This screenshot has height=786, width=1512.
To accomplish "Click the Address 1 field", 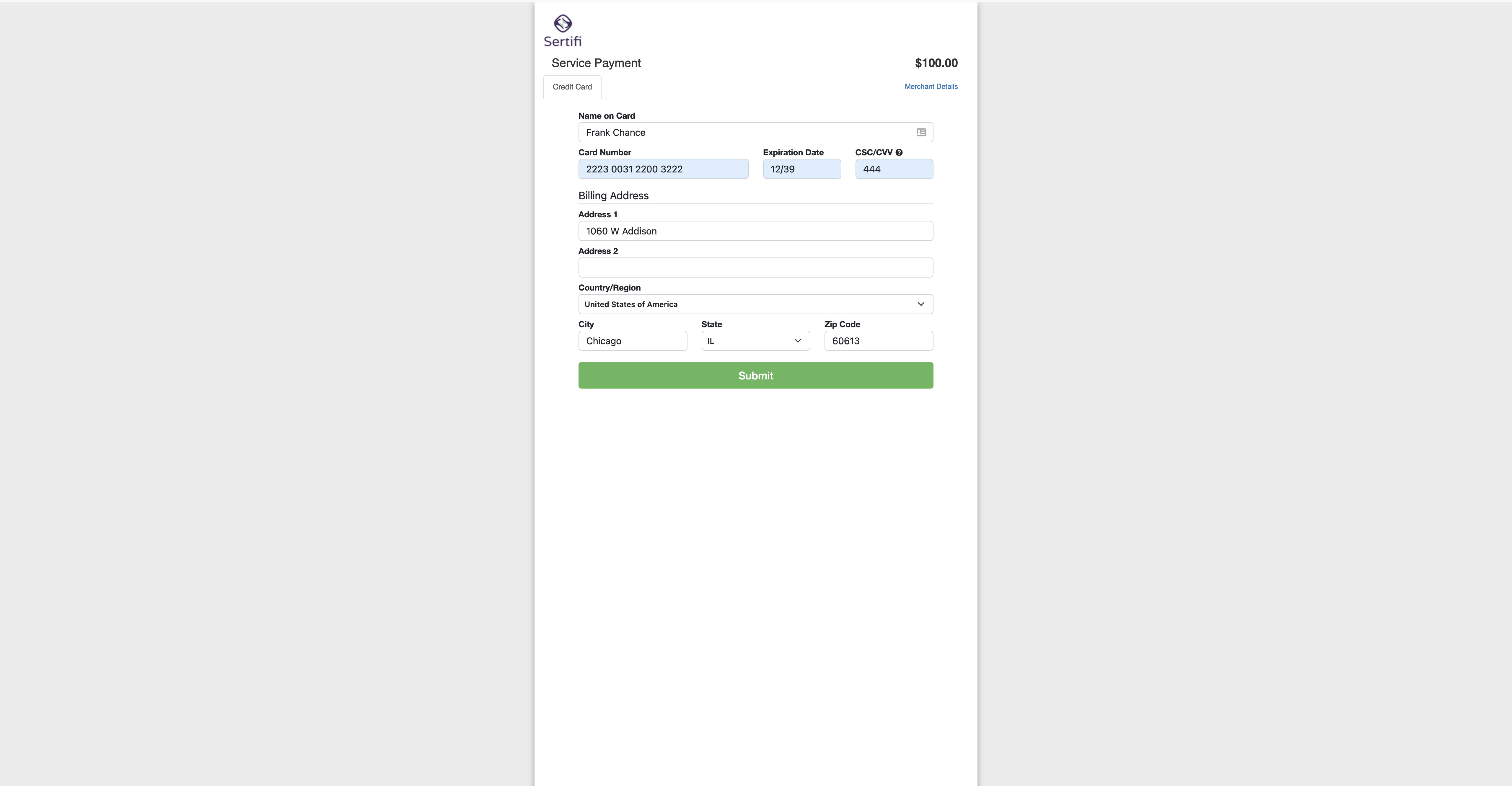I will [x=755, y=231].
